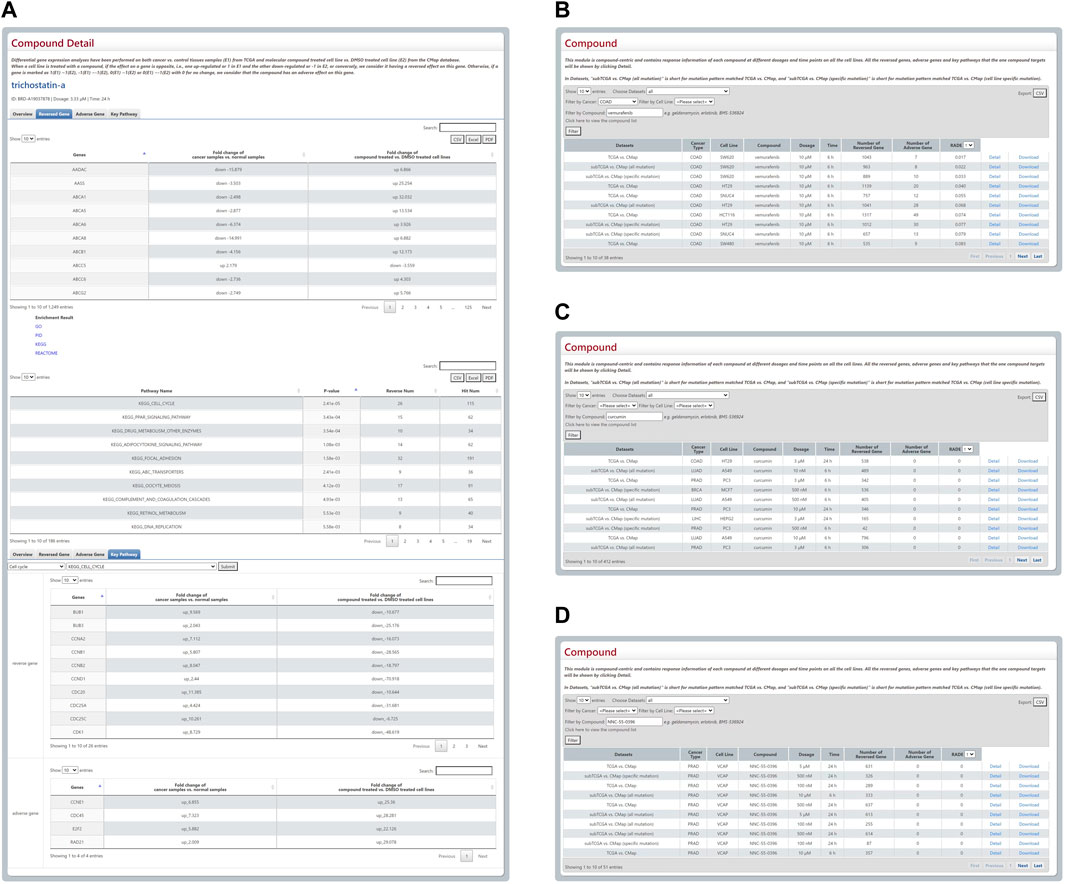Click Next page in panel B pagination

[1022, 257]
